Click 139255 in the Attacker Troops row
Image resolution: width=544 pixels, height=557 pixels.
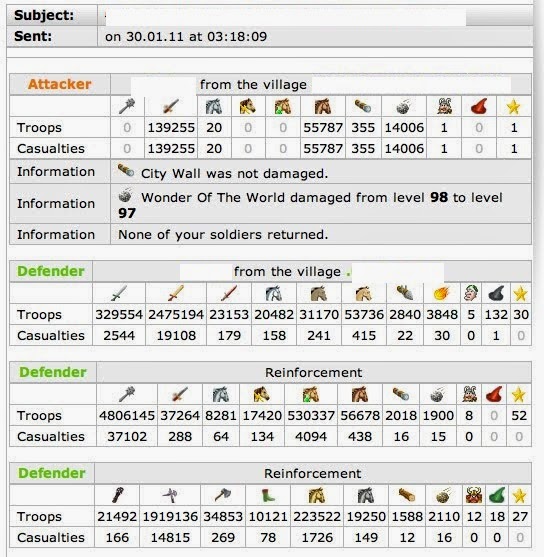point(171,128)
